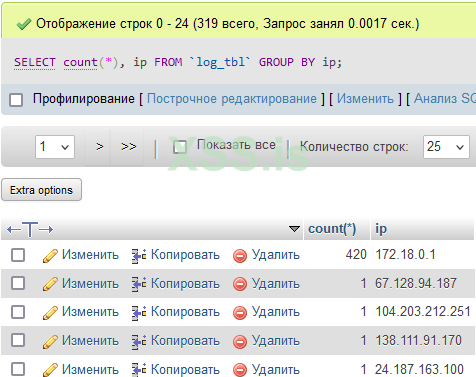
Task: Jump to last page with >> button
Action: click(129, 146)
